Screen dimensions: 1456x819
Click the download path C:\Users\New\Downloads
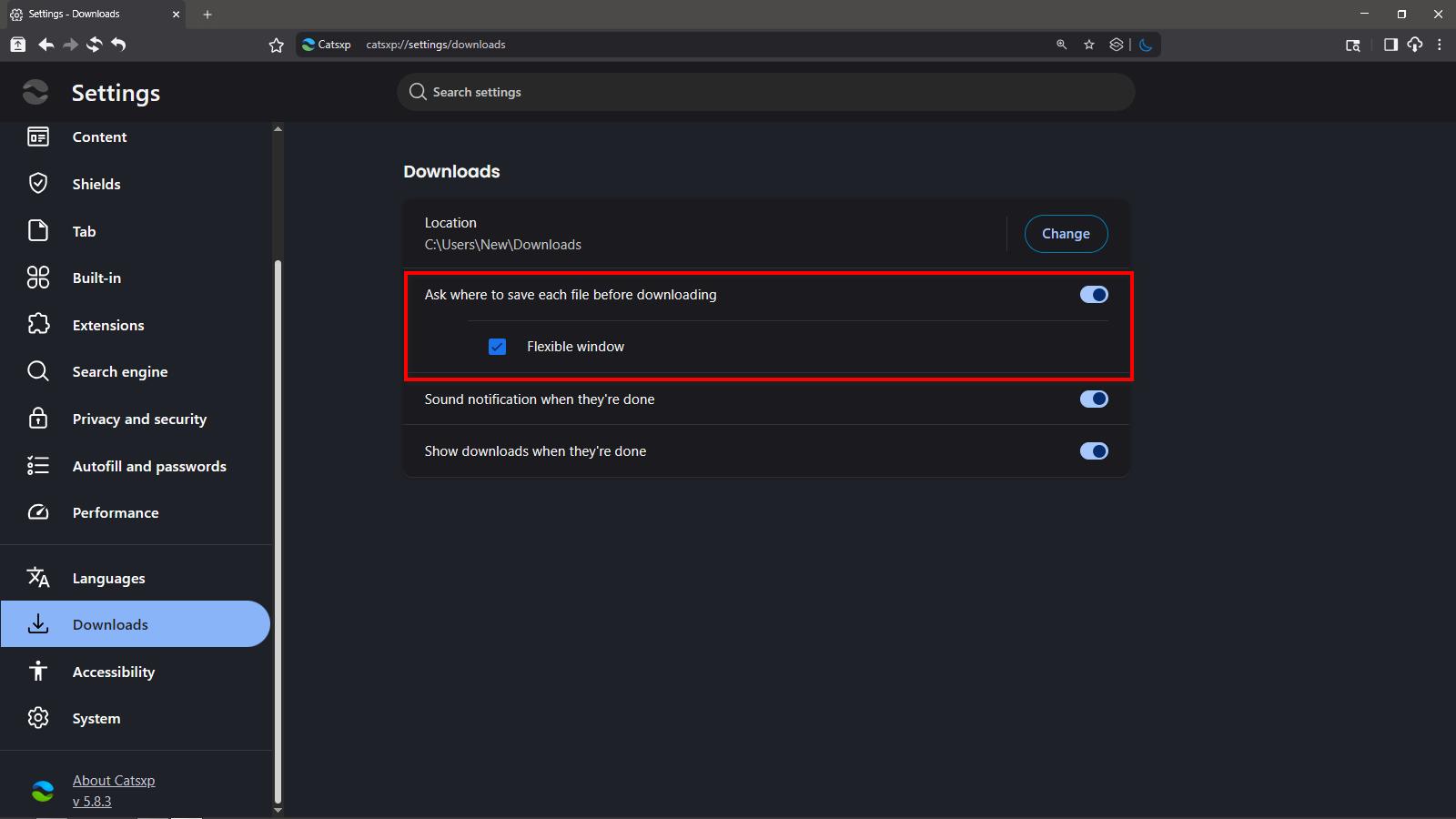(503, 245)
